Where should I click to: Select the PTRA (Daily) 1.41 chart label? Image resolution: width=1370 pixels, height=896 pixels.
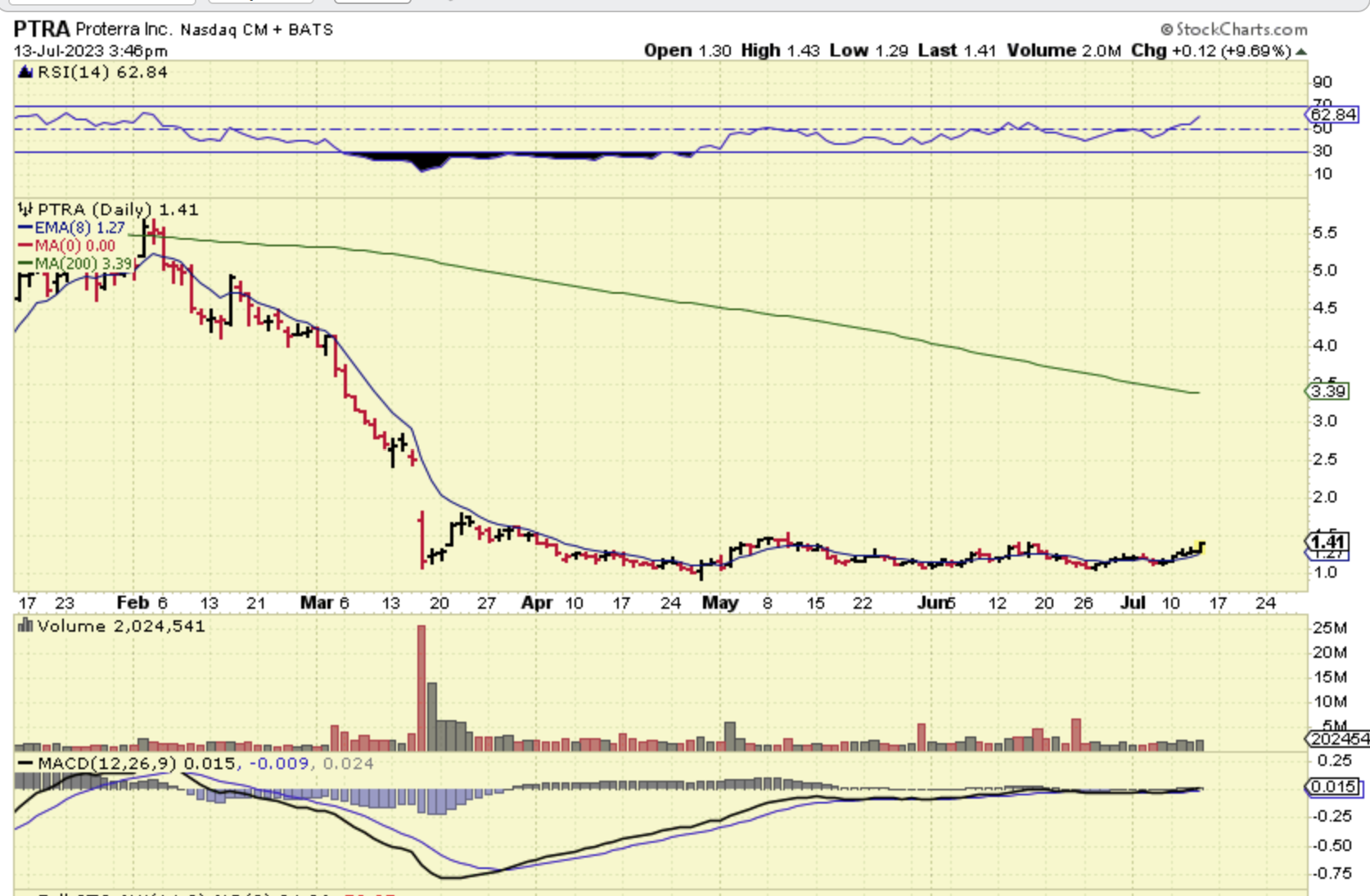118,209
